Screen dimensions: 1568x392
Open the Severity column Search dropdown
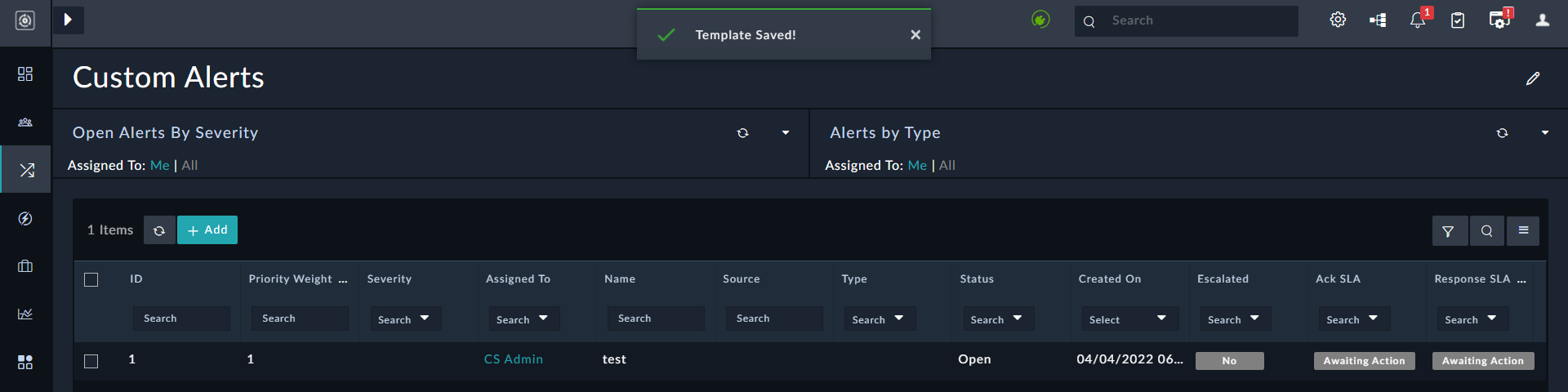pos(404,318)
